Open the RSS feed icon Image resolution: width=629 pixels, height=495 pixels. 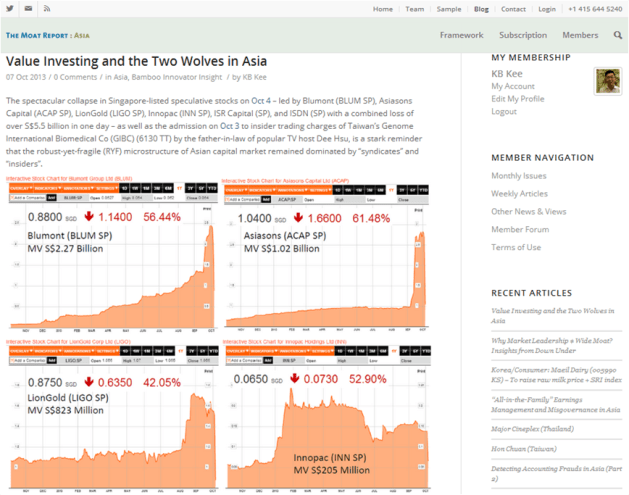pos(47,8)
